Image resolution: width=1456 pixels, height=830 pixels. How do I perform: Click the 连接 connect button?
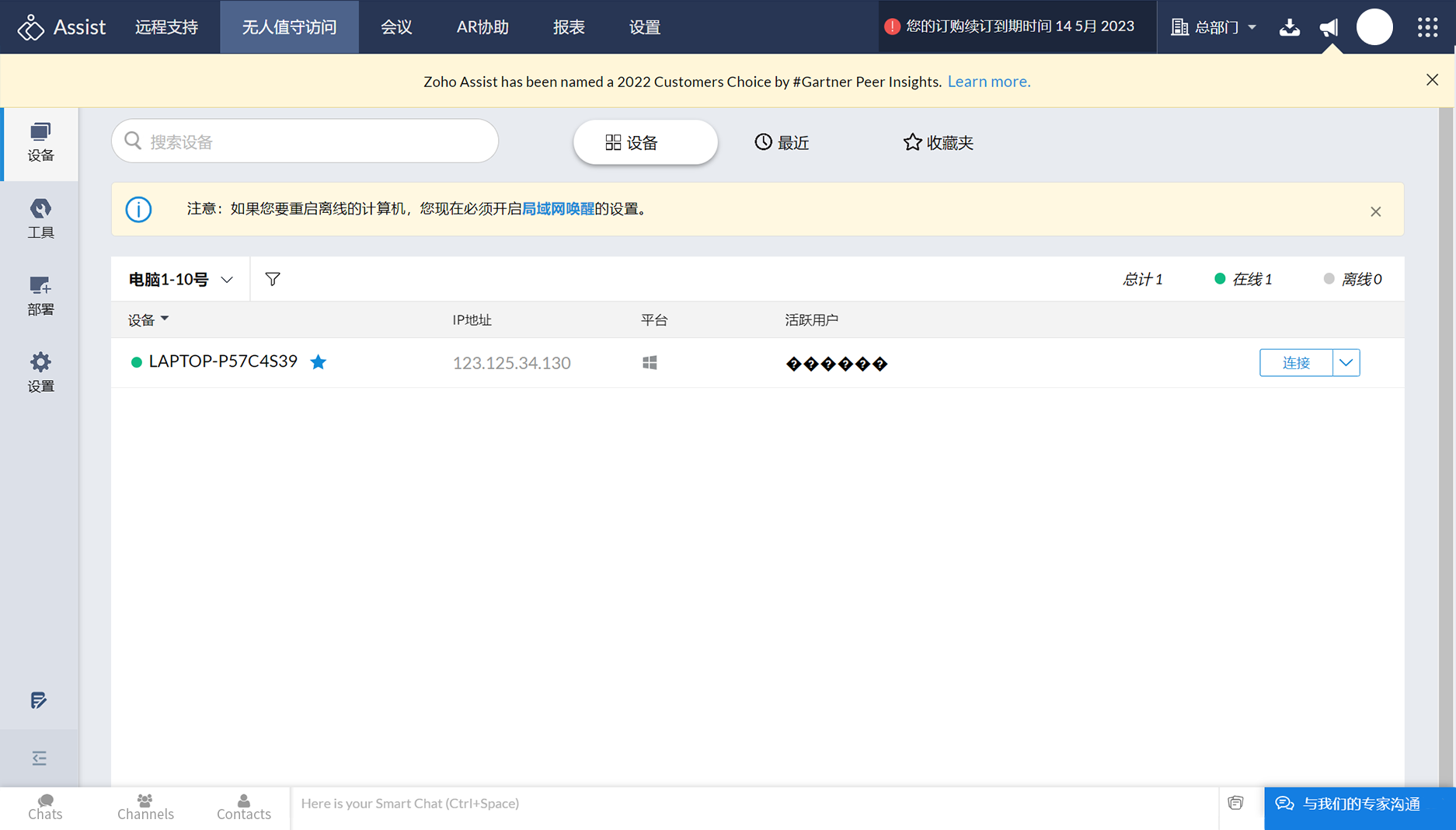1295,362
